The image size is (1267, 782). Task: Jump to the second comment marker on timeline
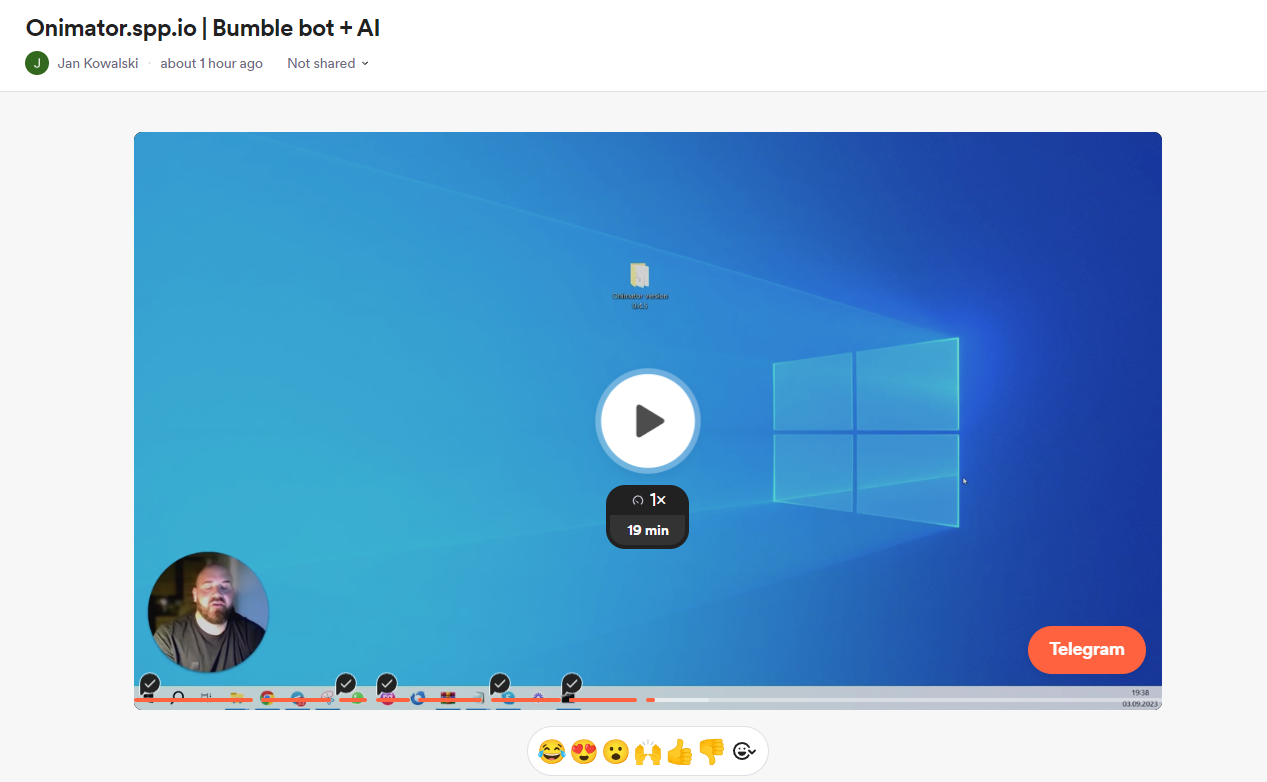tap(345, 684)
